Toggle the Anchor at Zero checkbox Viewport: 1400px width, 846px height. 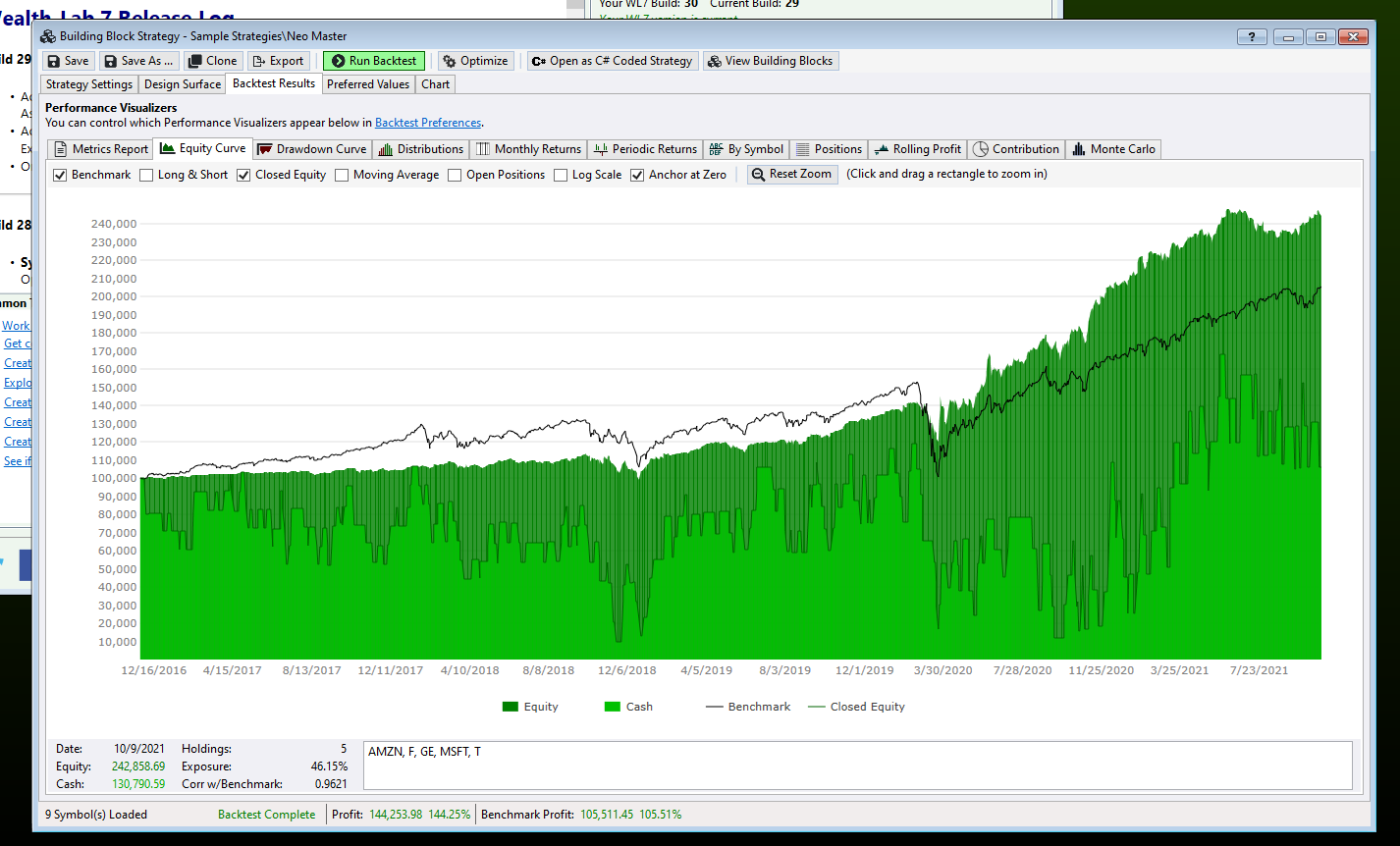637,175
